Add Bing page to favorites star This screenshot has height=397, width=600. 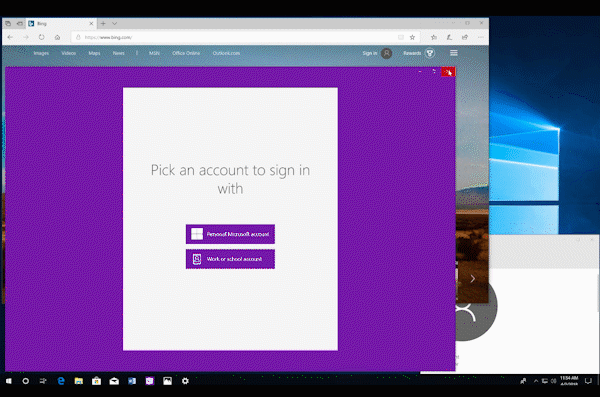[412, 37]
